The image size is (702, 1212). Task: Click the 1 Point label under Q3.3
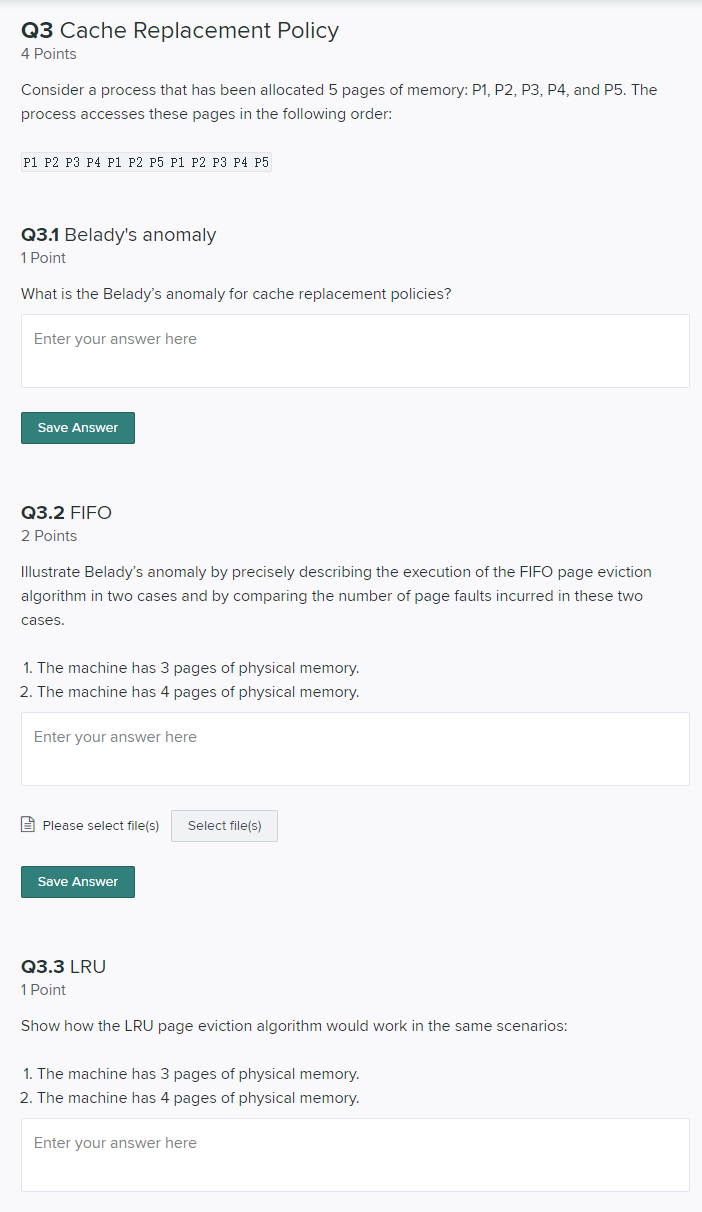click(x=42, y=990)
